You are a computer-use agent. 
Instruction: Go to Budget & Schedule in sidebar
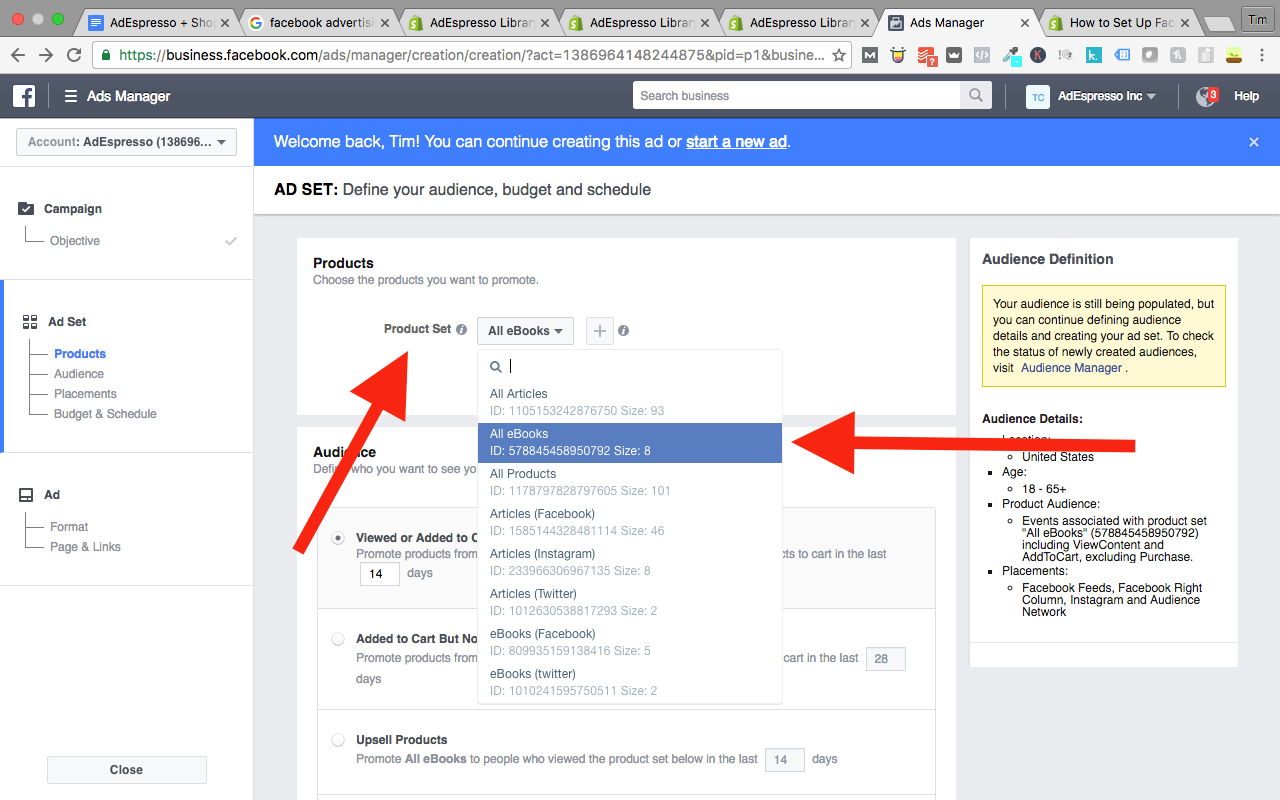pos(105,414)
